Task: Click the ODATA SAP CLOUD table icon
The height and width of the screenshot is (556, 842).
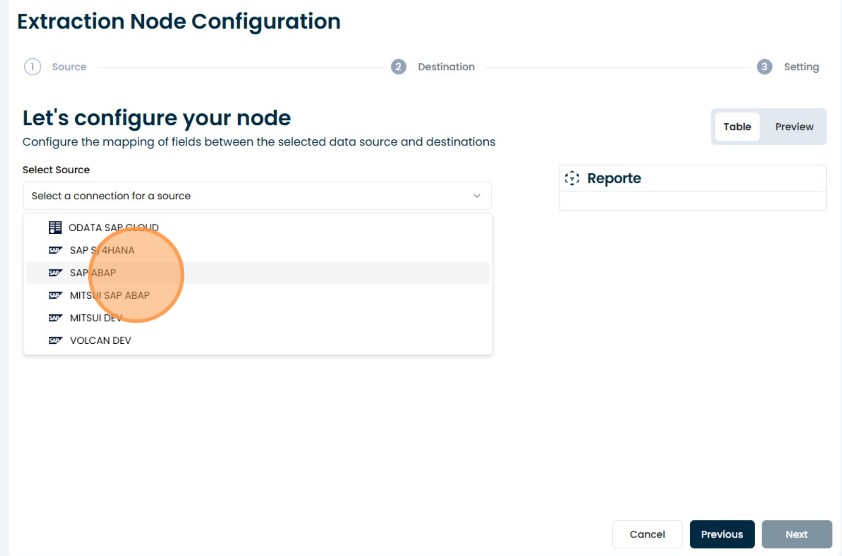Action: (55, 228)
